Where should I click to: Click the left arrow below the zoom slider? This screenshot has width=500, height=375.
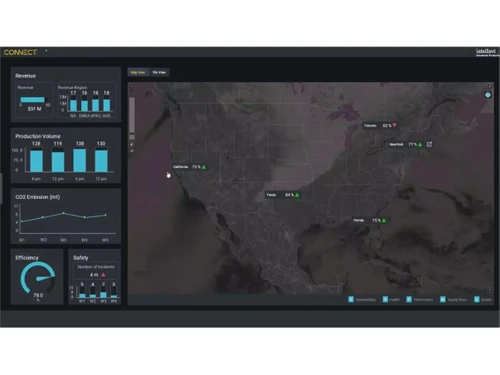pyautogui.click(x=132, y=144)
